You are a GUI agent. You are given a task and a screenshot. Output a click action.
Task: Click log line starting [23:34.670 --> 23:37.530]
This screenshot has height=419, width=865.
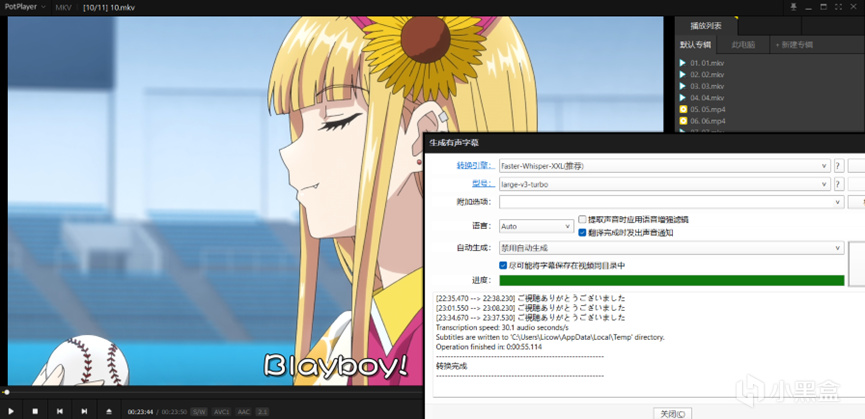point(531,318)
